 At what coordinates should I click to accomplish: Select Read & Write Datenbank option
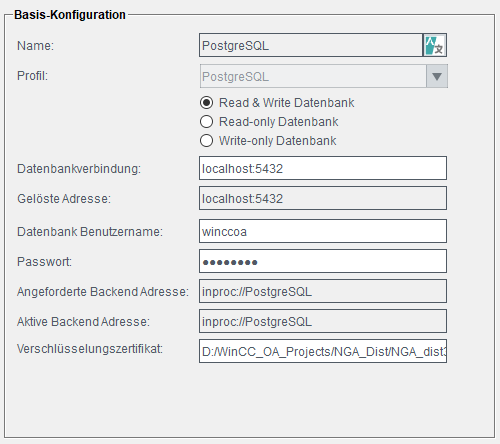coord(206,103)
